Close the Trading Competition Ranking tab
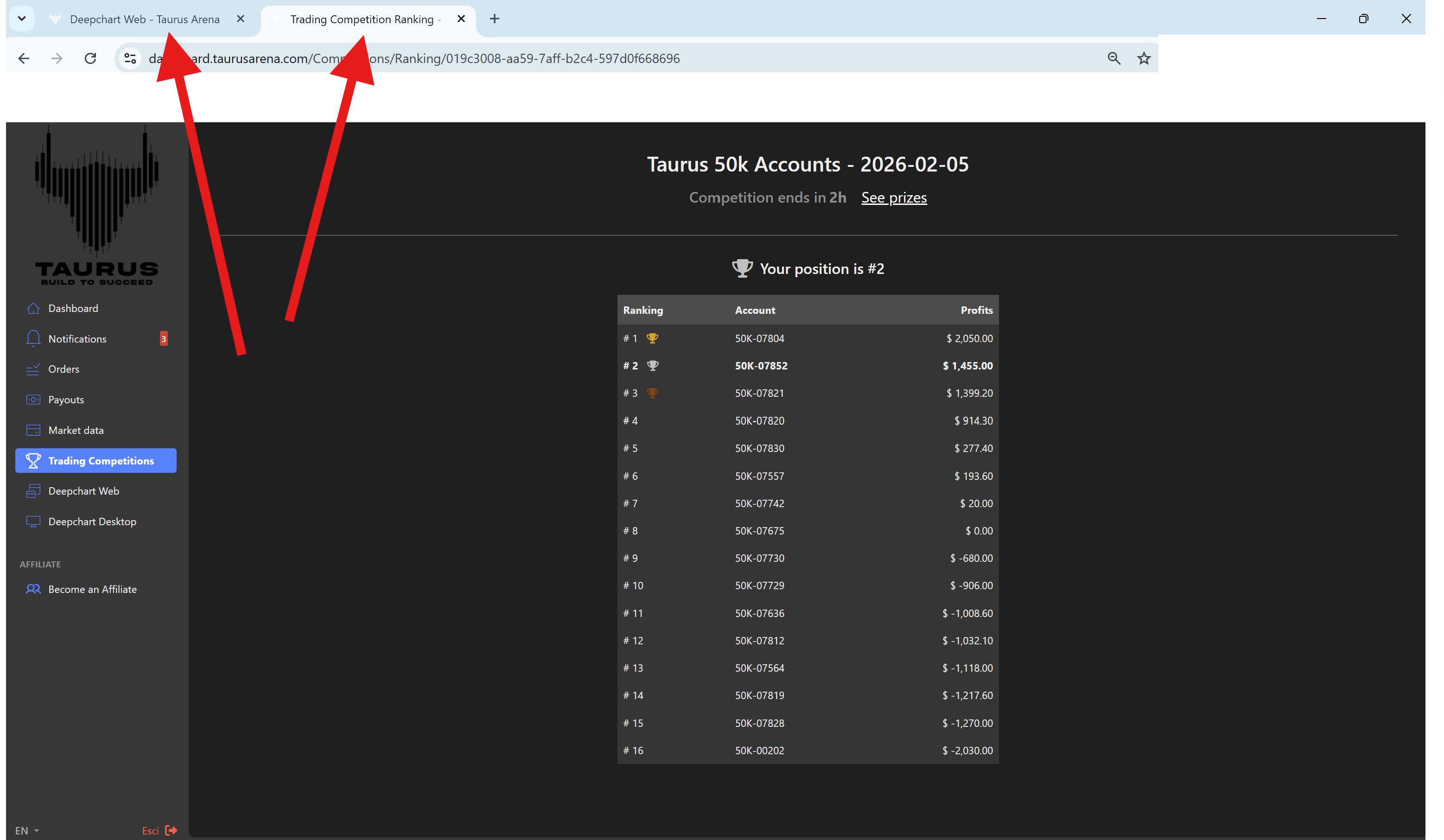Image resolution: width=1444 pixels, height=840 pixels. pos(461,19)
